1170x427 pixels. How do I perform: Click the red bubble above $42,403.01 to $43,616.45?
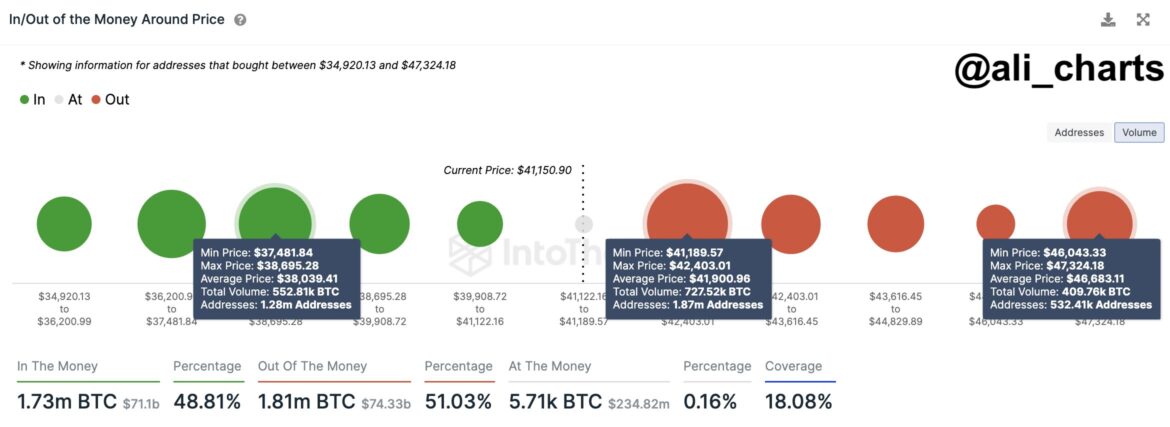791,224
